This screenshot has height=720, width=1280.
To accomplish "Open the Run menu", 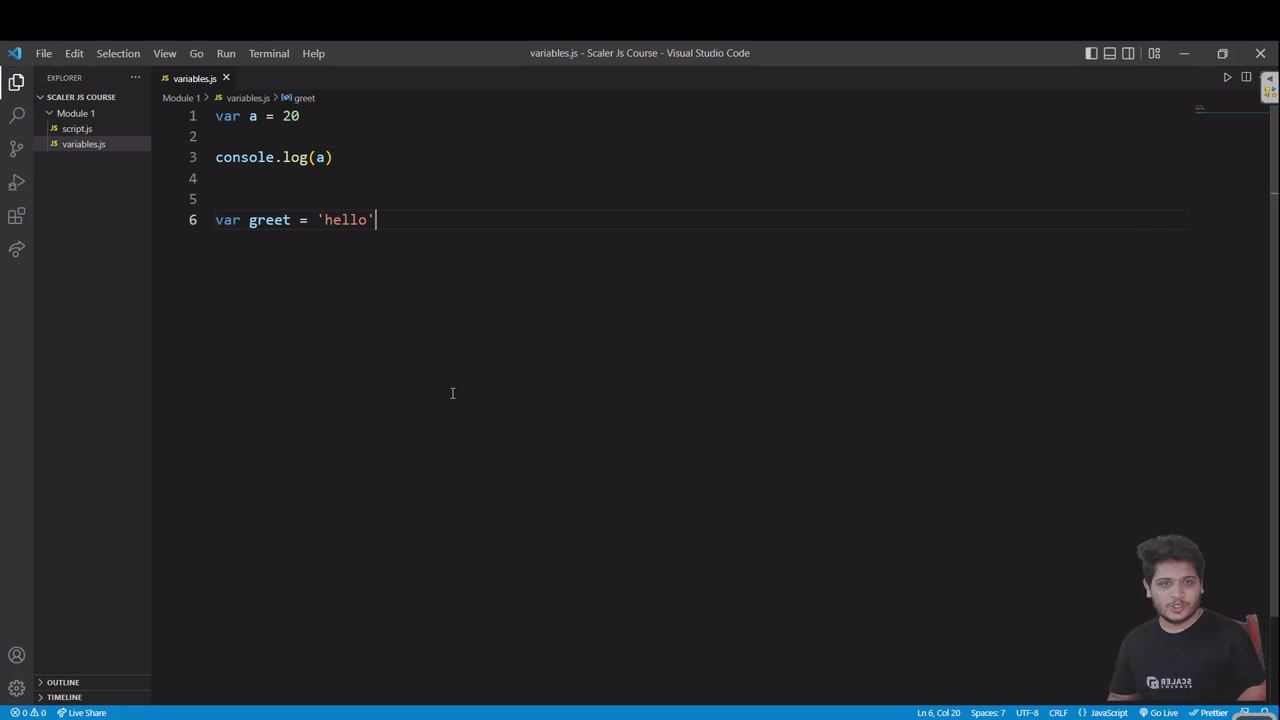I will pyautogui.click(x=226, y=53).
